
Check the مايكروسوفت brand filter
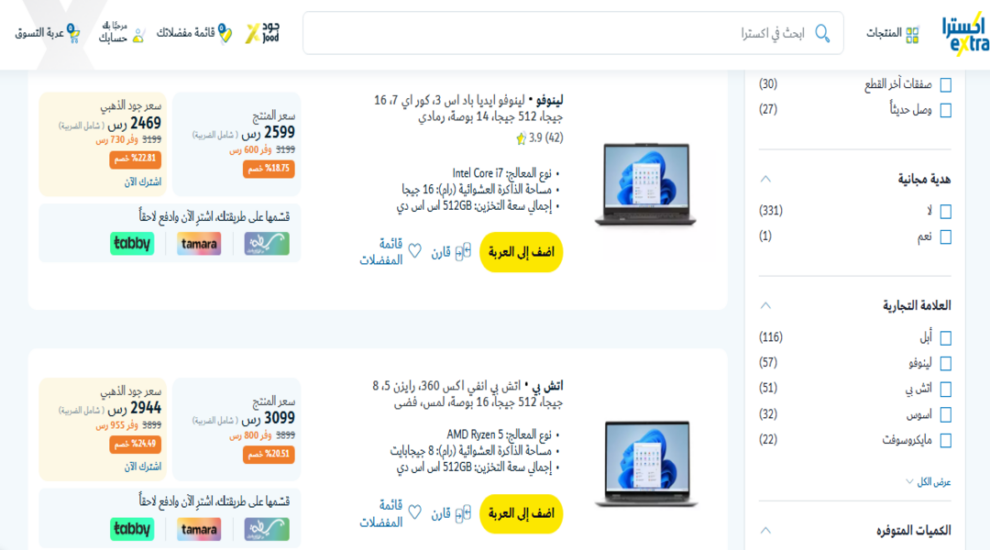click(945, 440)
